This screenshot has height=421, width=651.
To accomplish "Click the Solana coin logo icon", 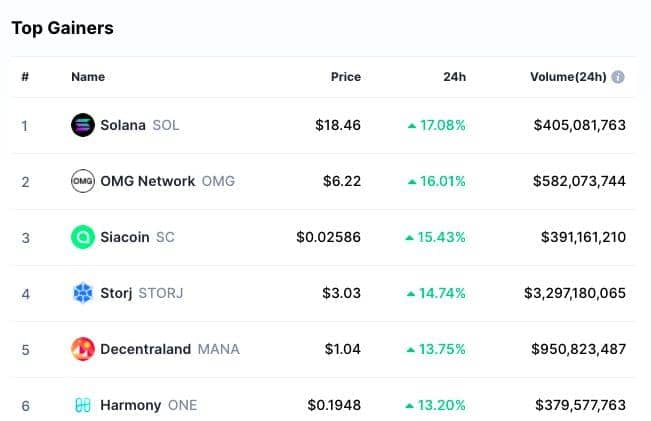I will [83, 125].
